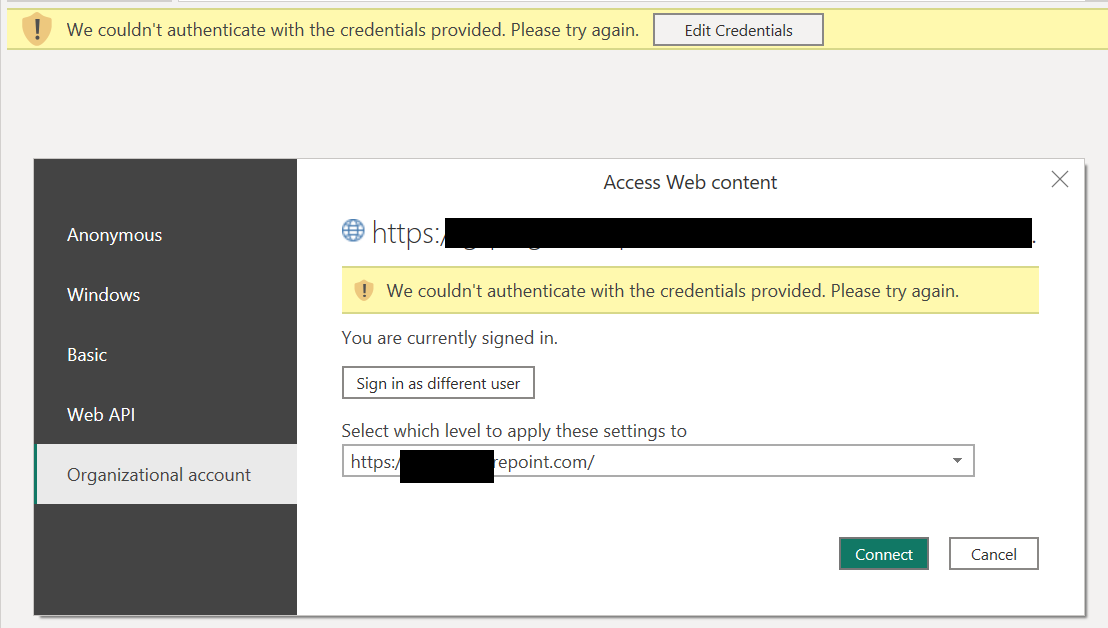1108x628 pixels.
Task: Open the Web API authentication tab
Action: [166, 415]
